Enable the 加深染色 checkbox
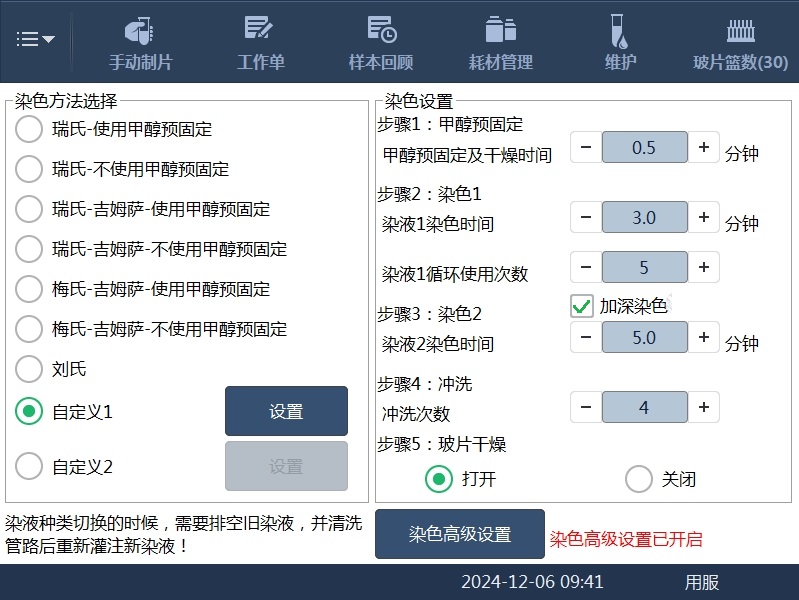This screenshot has width=799, height=600. (582, 306)
